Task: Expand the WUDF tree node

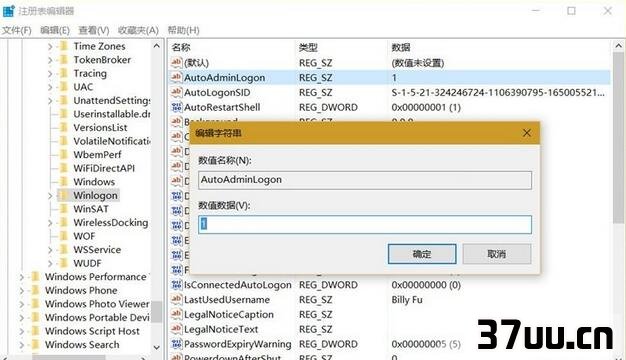Action: 50,264
